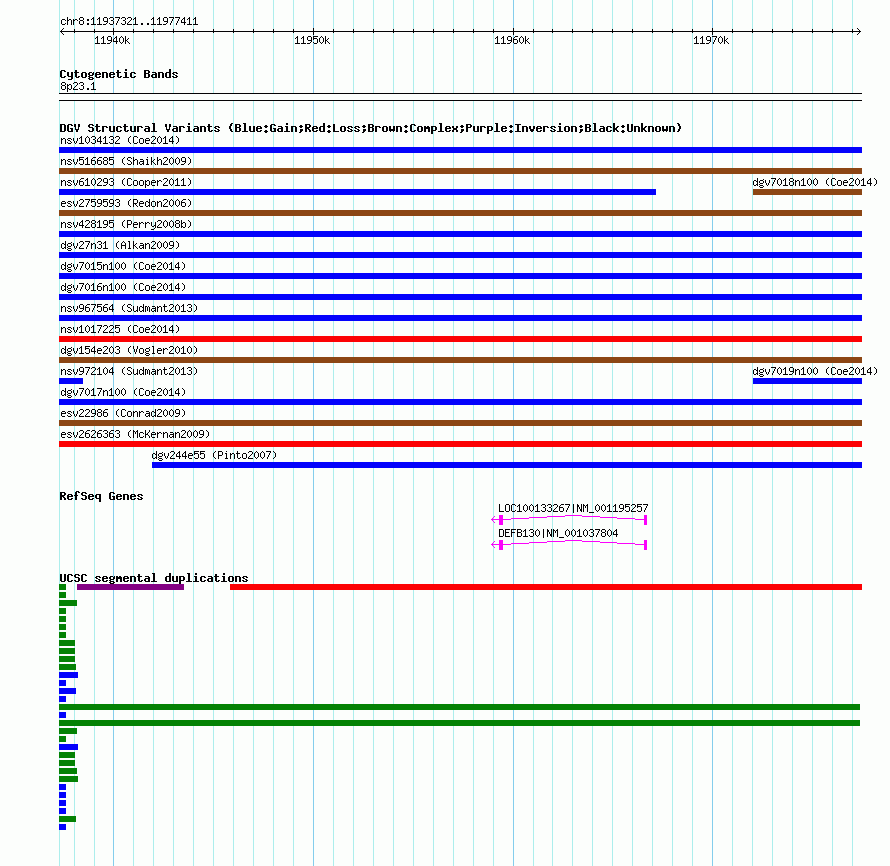890x866 pixels.
Task: Click the blue bar under nsv1034132
Action: 460,150
